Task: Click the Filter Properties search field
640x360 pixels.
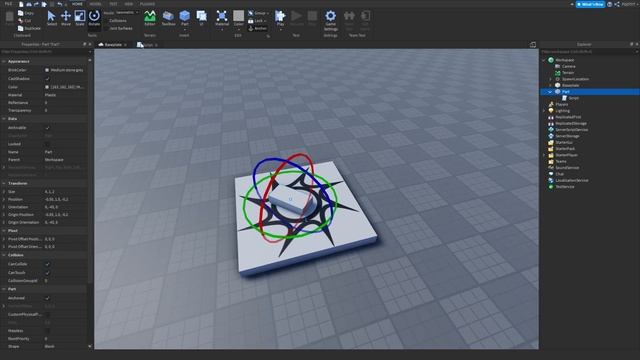Action: pos(44,52)
